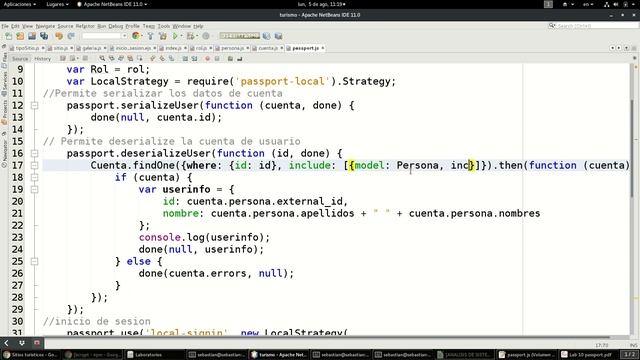This screenshot has height=360, width=640.
Task: Click the New Project toolbar icon
Action: coord(20,36)
